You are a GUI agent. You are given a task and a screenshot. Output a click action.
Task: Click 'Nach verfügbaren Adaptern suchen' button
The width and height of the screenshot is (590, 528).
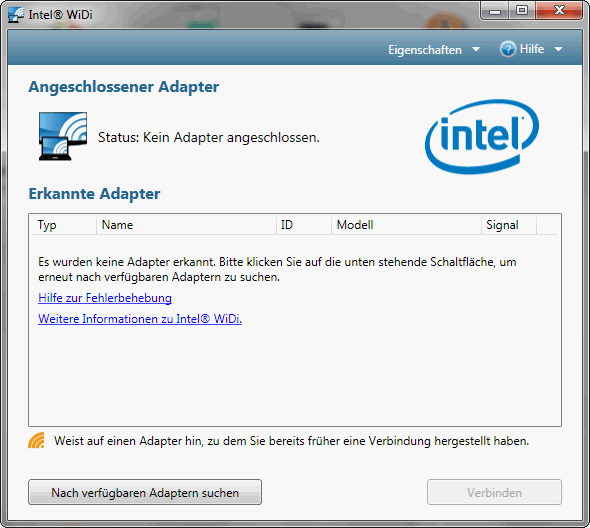tap(145, 492)
